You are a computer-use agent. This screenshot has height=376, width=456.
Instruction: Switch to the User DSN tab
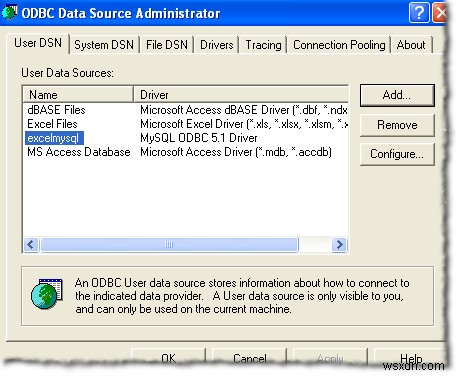click(38, 43)
